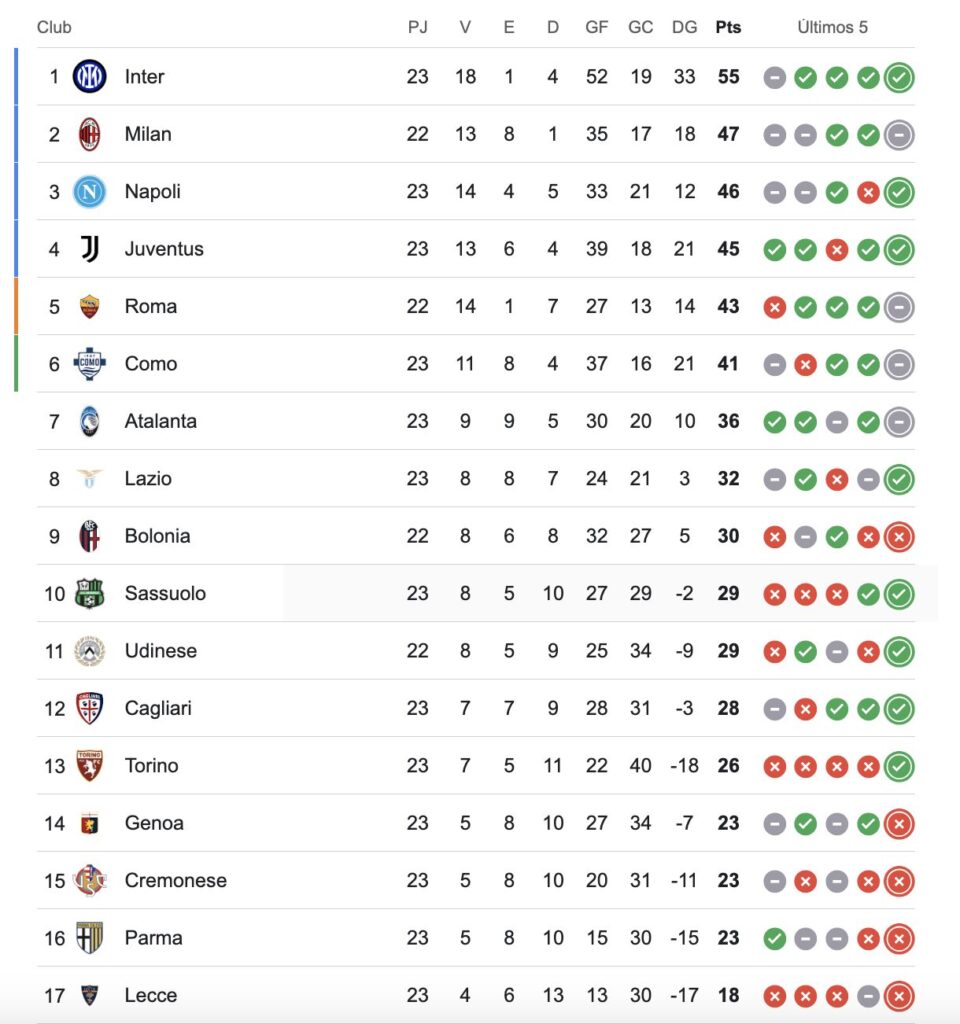Viewport: 960px width, 1024px height.
Task: Click the Torino club crest icon
Action: [90, 766]
